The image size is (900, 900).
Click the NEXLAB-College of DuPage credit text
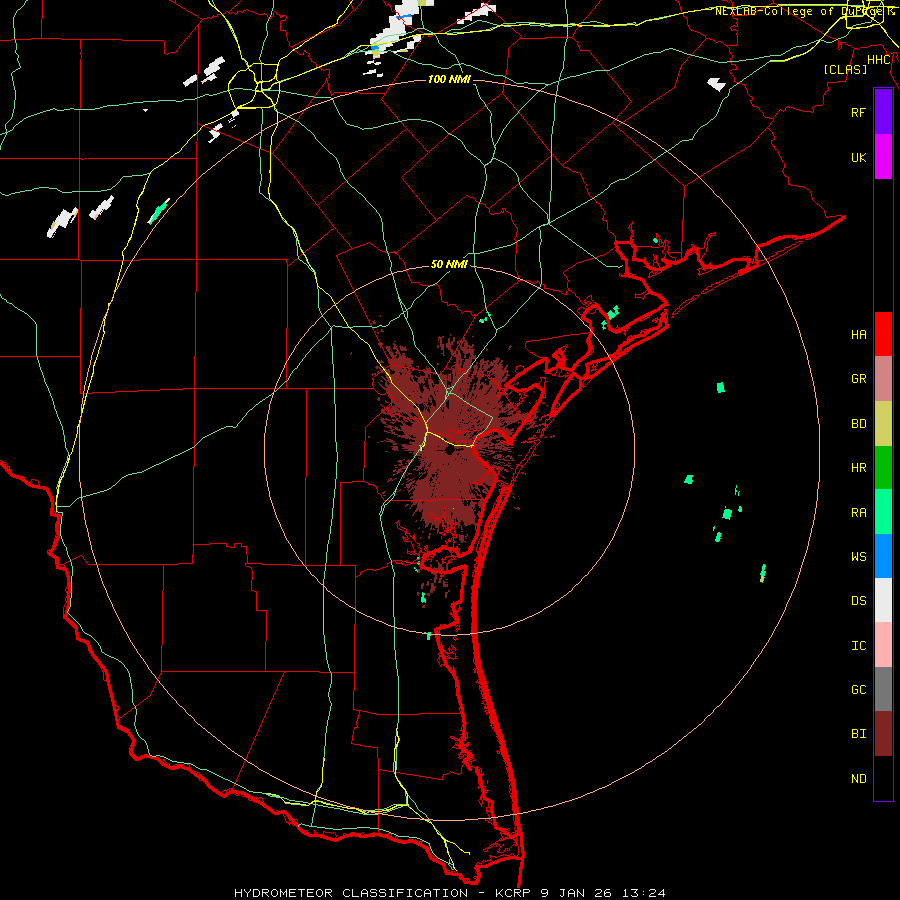point(804,11)
